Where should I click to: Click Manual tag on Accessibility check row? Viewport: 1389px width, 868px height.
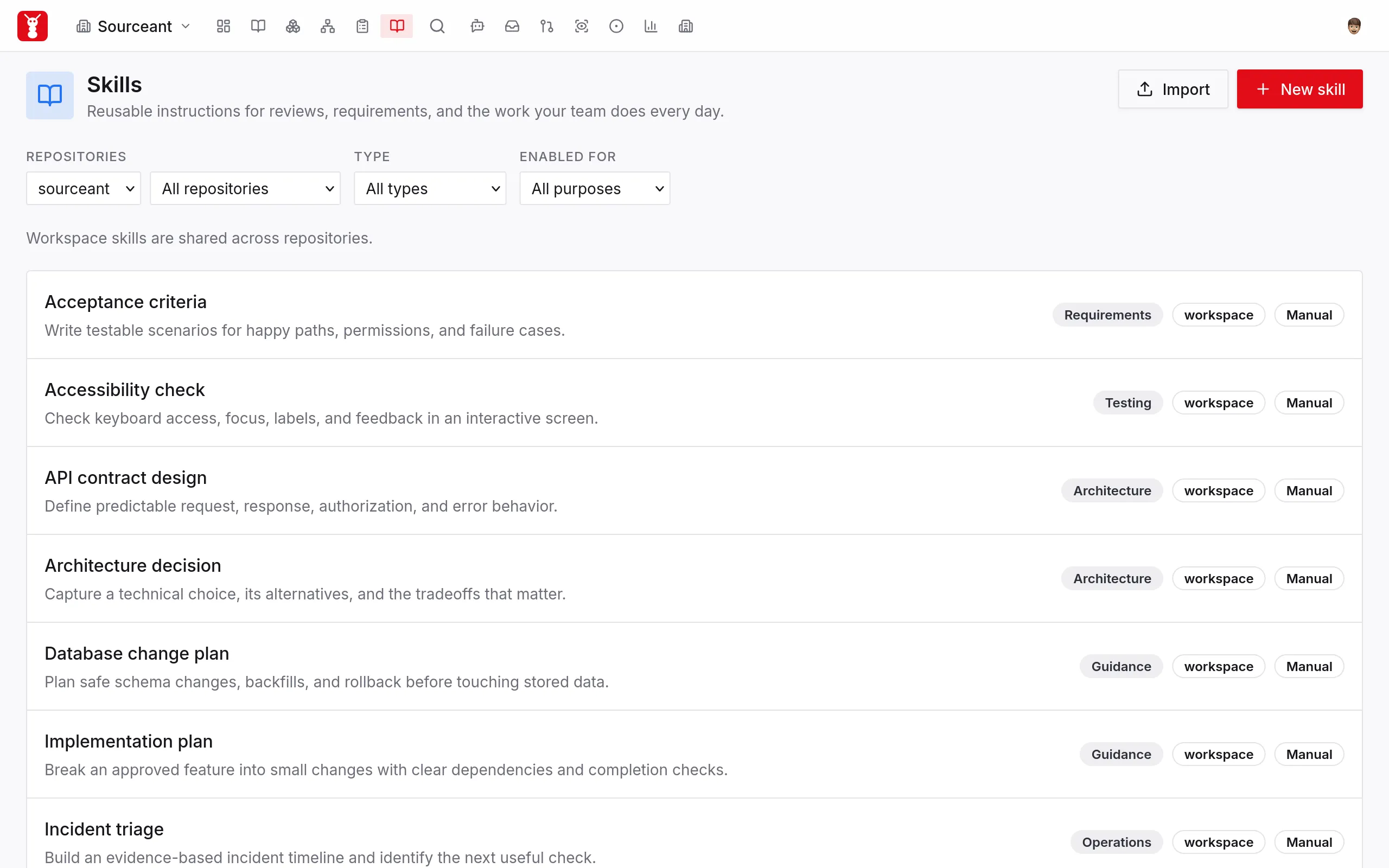point(1309,403)
